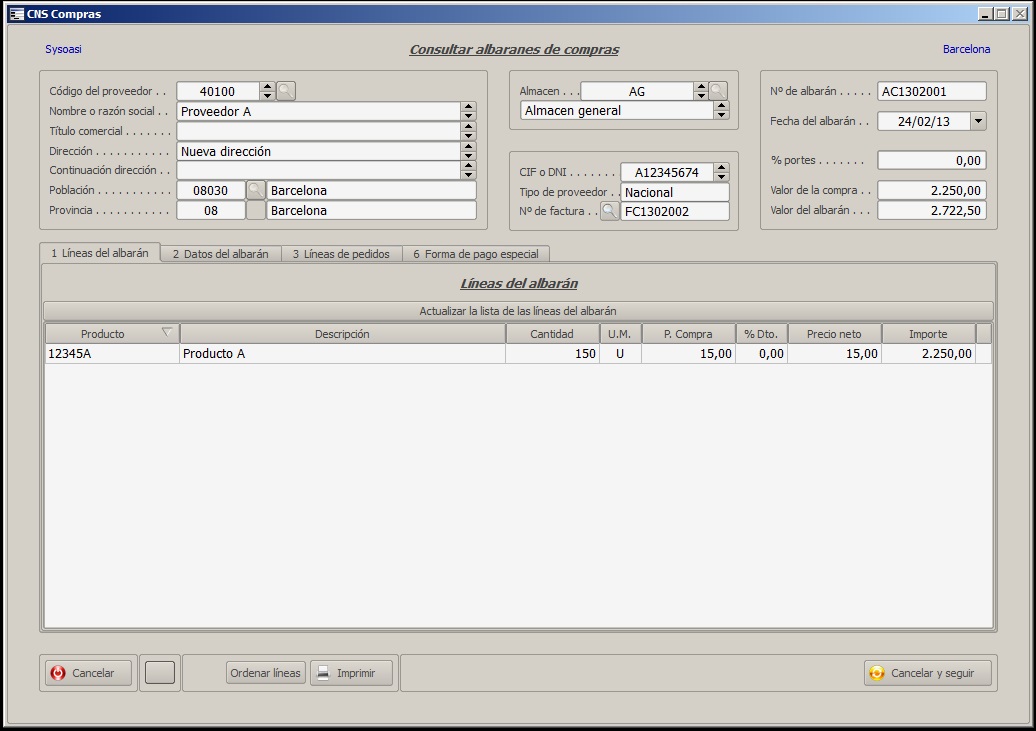
Task: Click the Almacen general spinner arrows
Action: [x=722, y=110]
